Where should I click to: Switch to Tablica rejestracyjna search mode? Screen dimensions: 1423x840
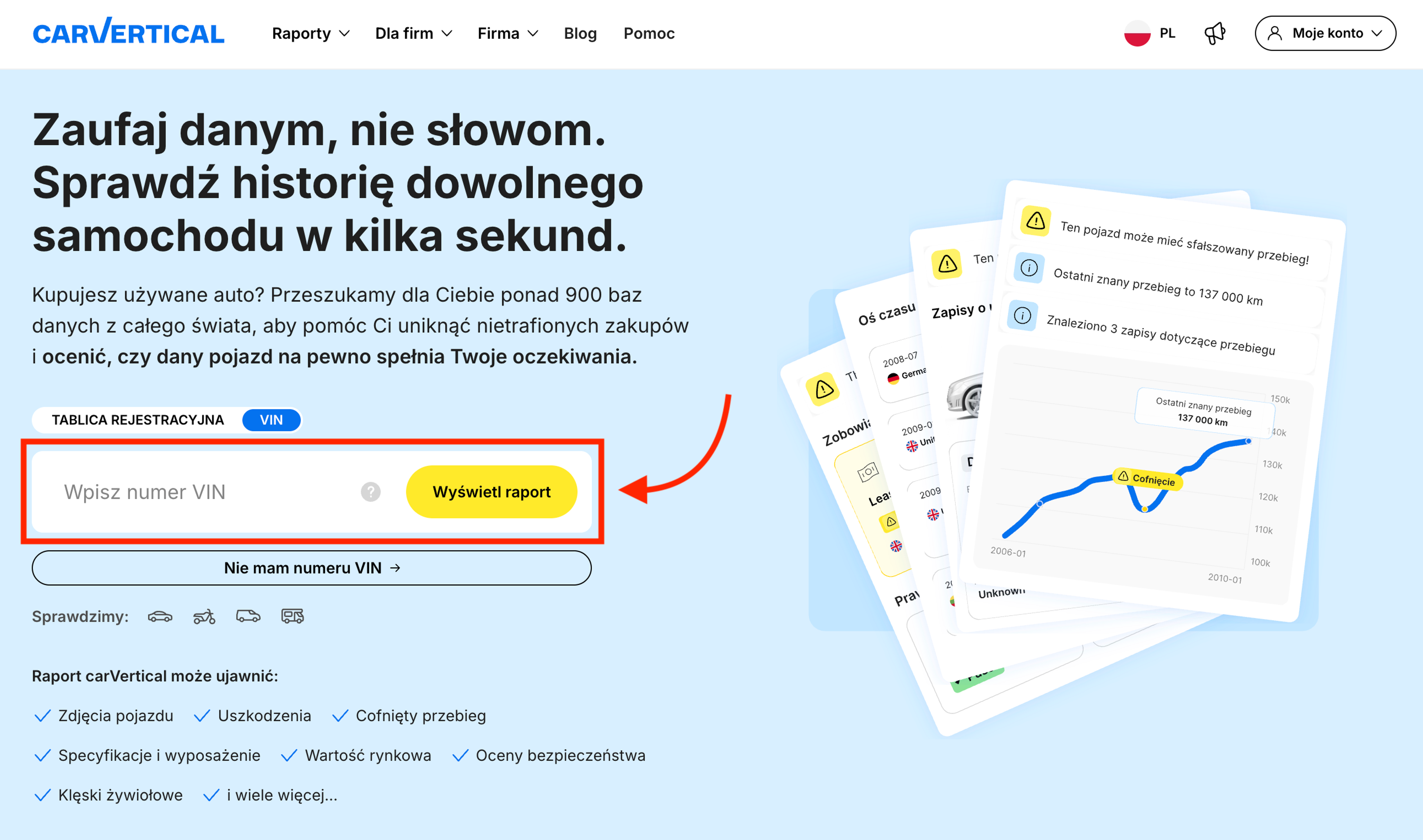point(137,420)
